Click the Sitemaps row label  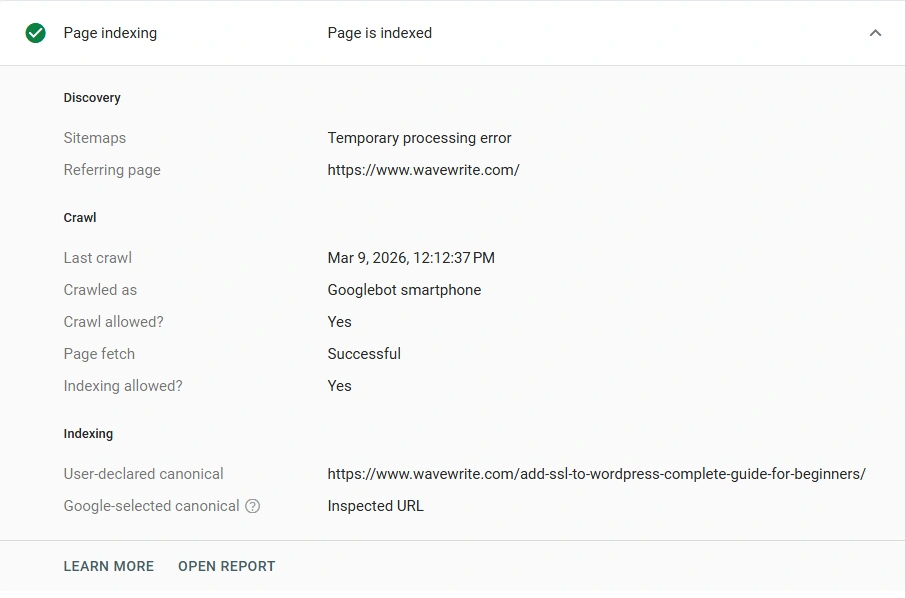tap(95, 138)
